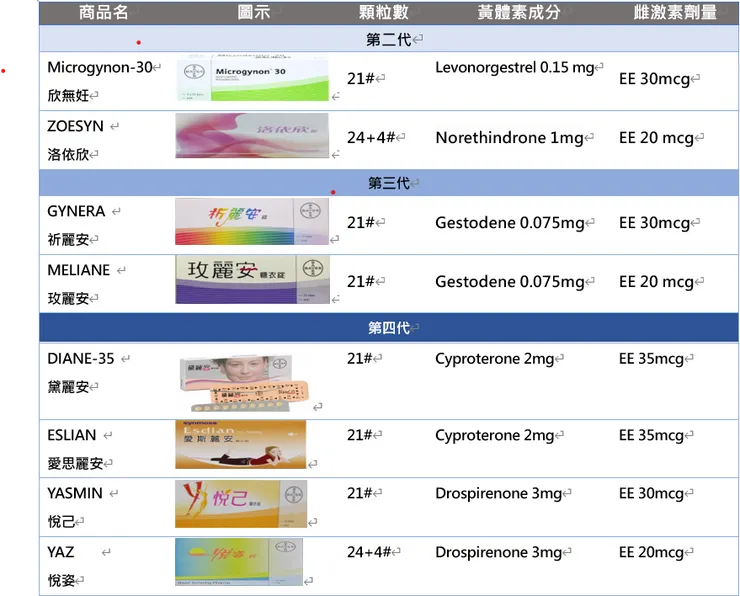740x596 pixels.
Task: Click 24+4# in ZOESYN row
Action: point(371,137)
